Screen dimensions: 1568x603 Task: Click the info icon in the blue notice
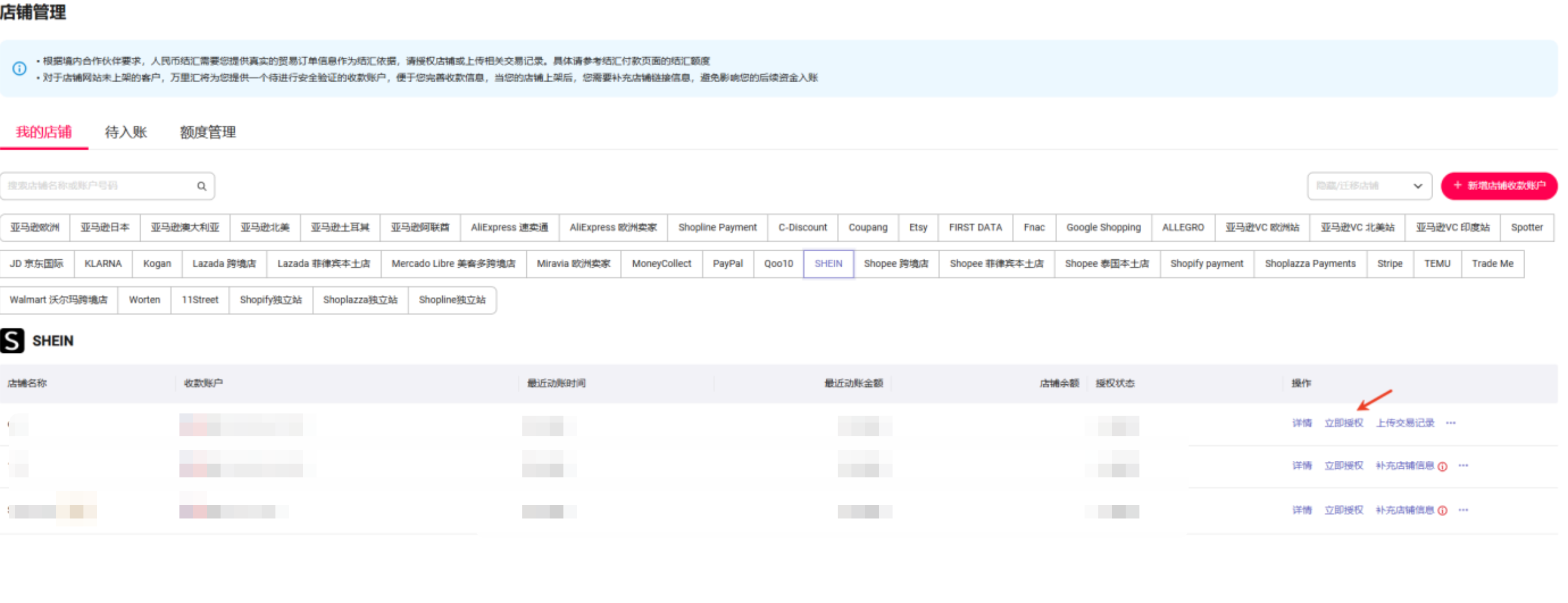19,69
